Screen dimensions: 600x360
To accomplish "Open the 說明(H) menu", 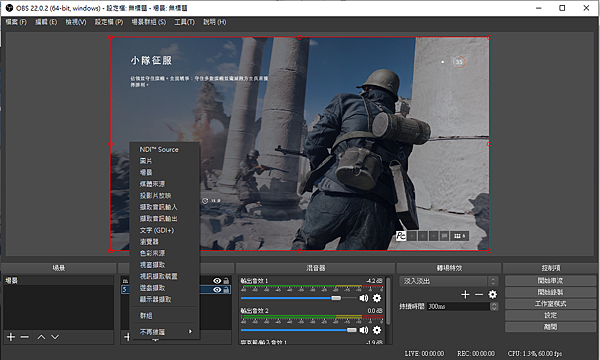I will (215, 22).
